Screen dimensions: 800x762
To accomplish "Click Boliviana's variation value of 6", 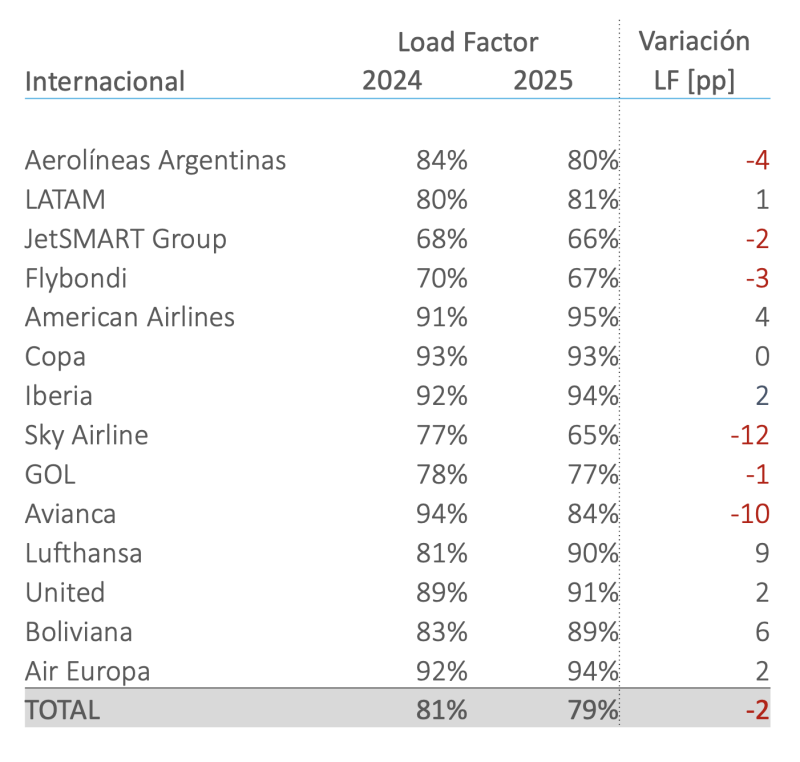I will tap(762, 632).
